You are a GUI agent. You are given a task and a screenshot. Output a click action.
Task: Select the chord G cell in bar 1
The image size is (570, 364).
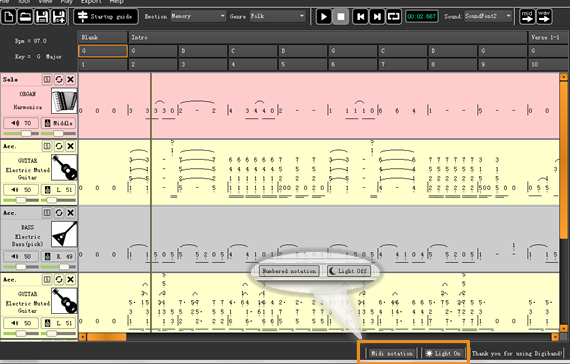point(103,51)
